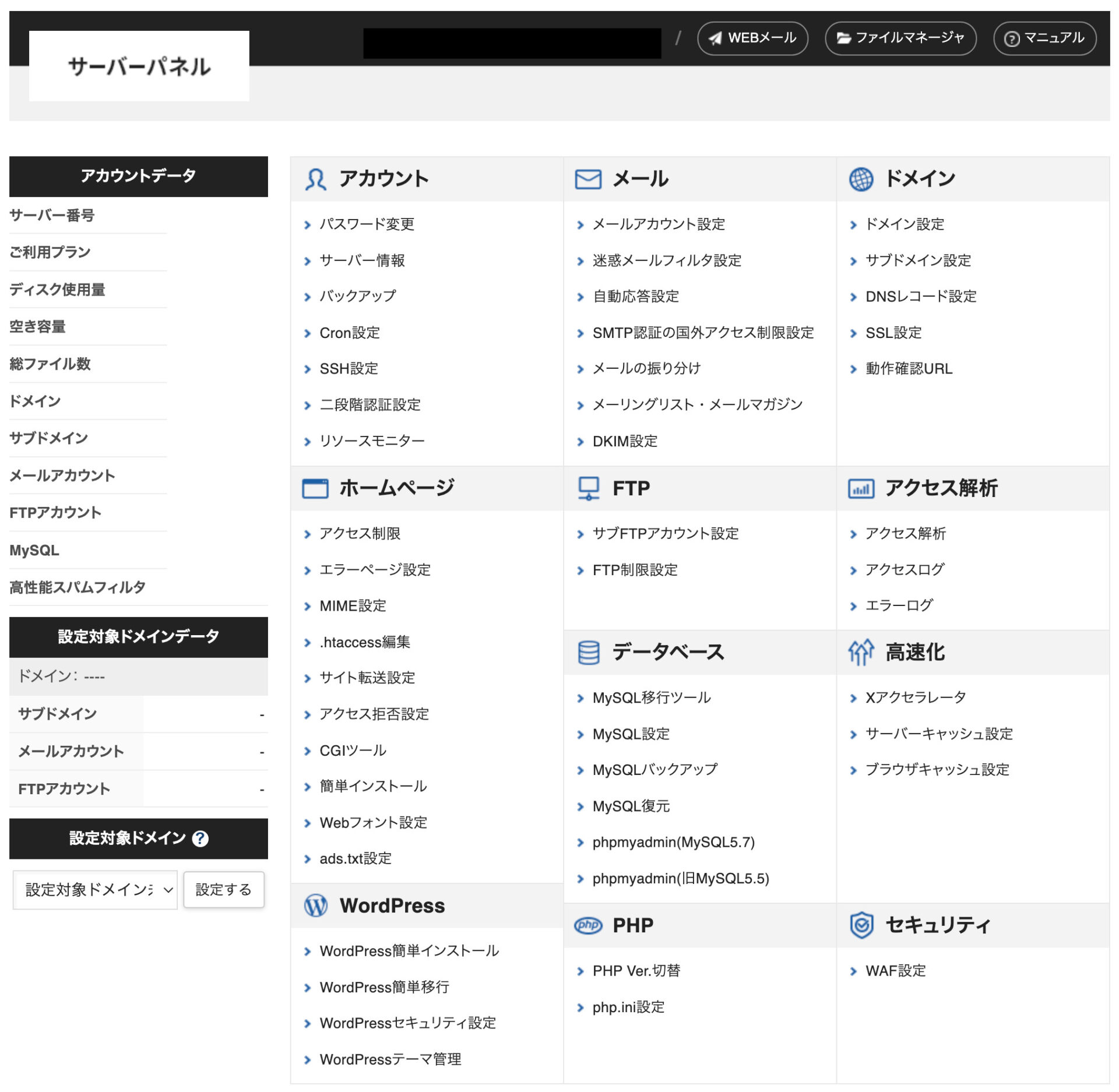Select the shield icon beside セキュリティ

pos(861,925)
